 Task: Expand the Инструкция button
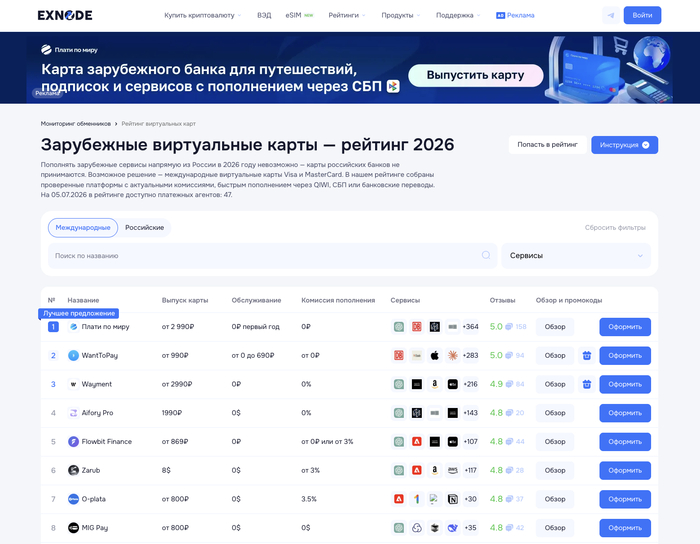624,145
